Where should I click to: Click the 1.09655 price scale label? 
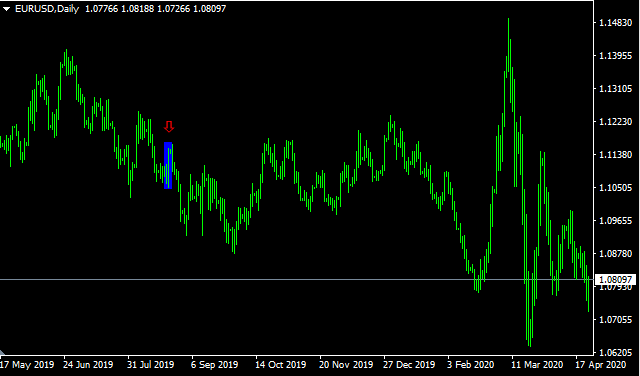[615, 220]
